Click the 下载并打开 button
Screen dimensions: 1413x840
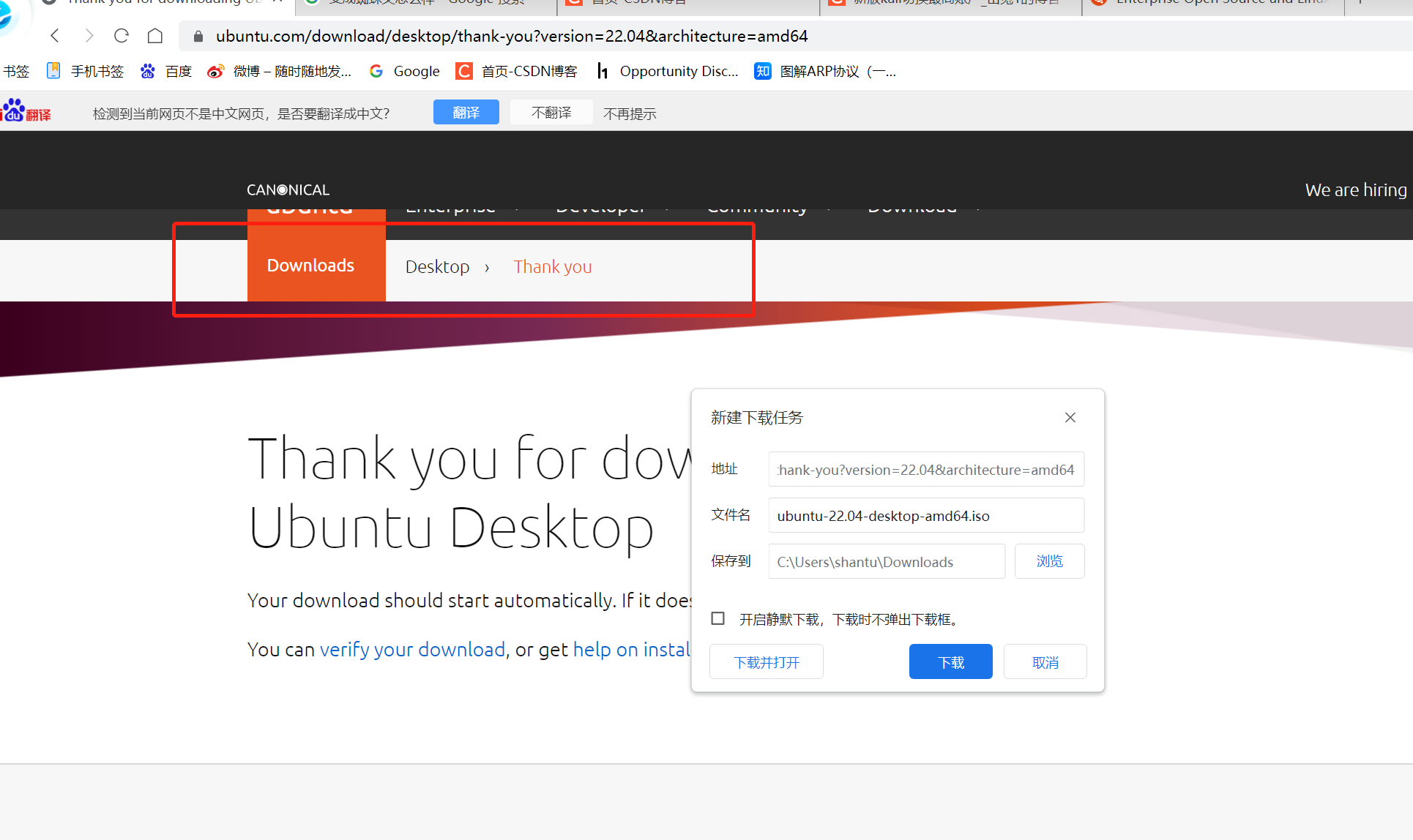tap(767, 661)
